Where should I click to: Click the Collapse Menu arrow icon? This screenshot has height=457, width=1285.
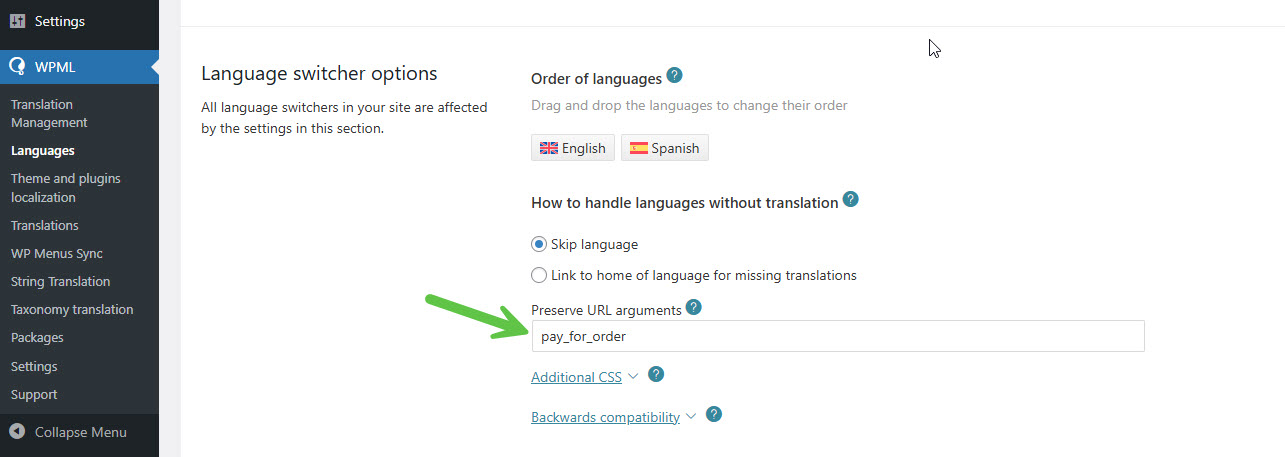click(x=17, y=432)
